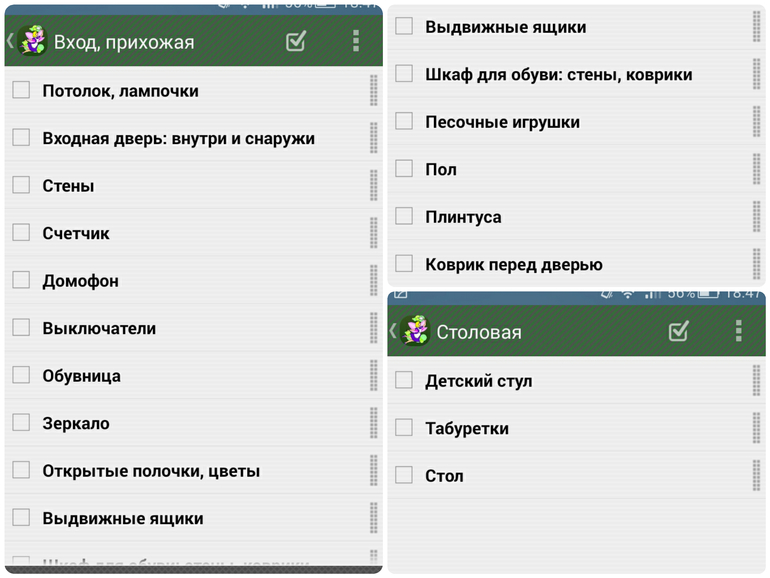Viewport: 770px width, 578px height.
Task: Tap the flower app icon beside "Столовая"
Action: [415, 331]
